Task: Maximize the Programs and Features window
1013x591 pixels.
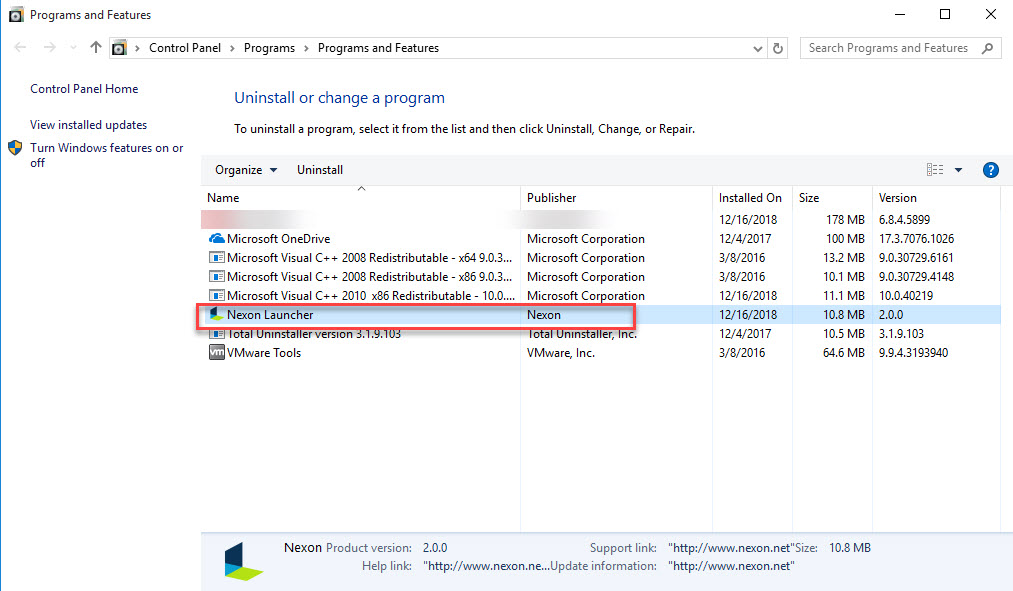Action: click(945, 14)
